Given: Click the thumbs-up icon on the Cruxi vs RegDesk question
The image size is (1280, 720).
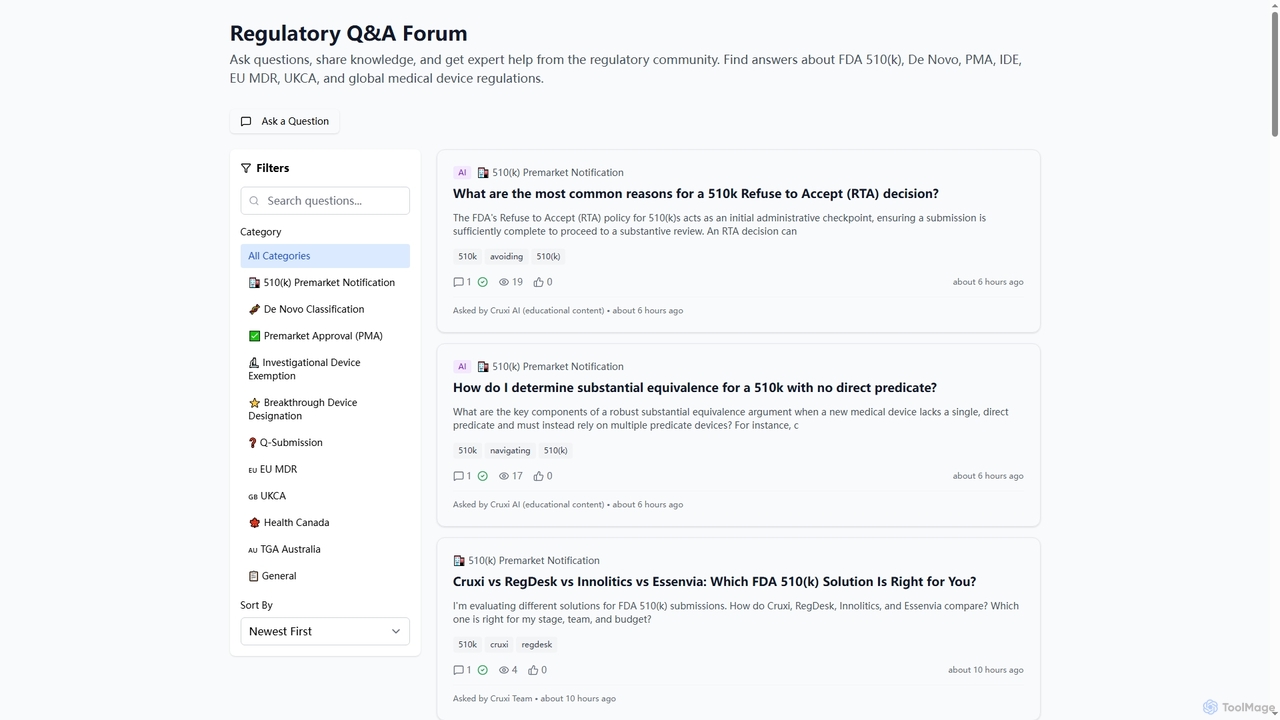Looking at the screenshot, I should (533, 670).
